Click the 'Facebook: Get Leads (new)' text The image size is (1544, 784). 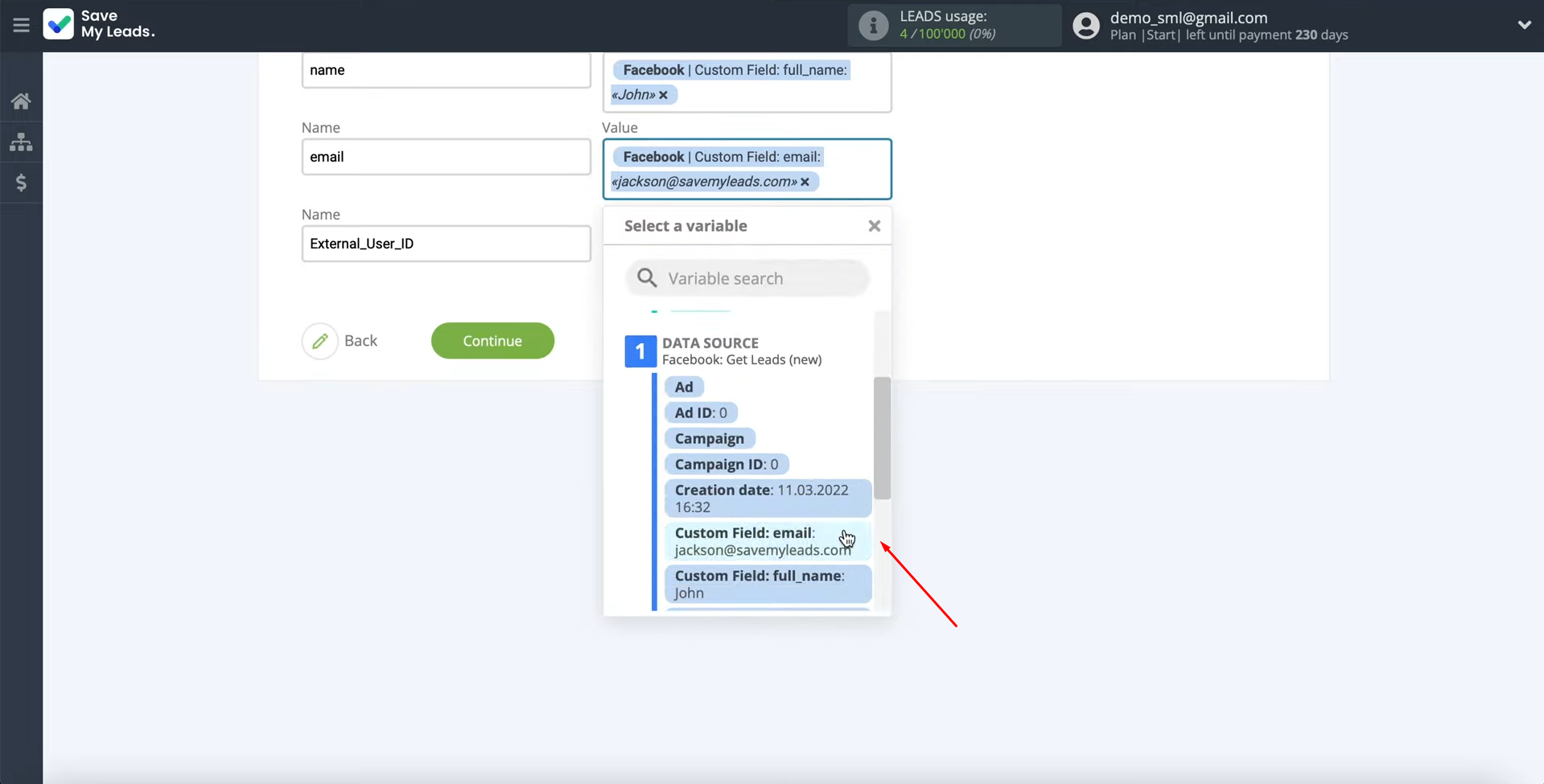point(742,359)
